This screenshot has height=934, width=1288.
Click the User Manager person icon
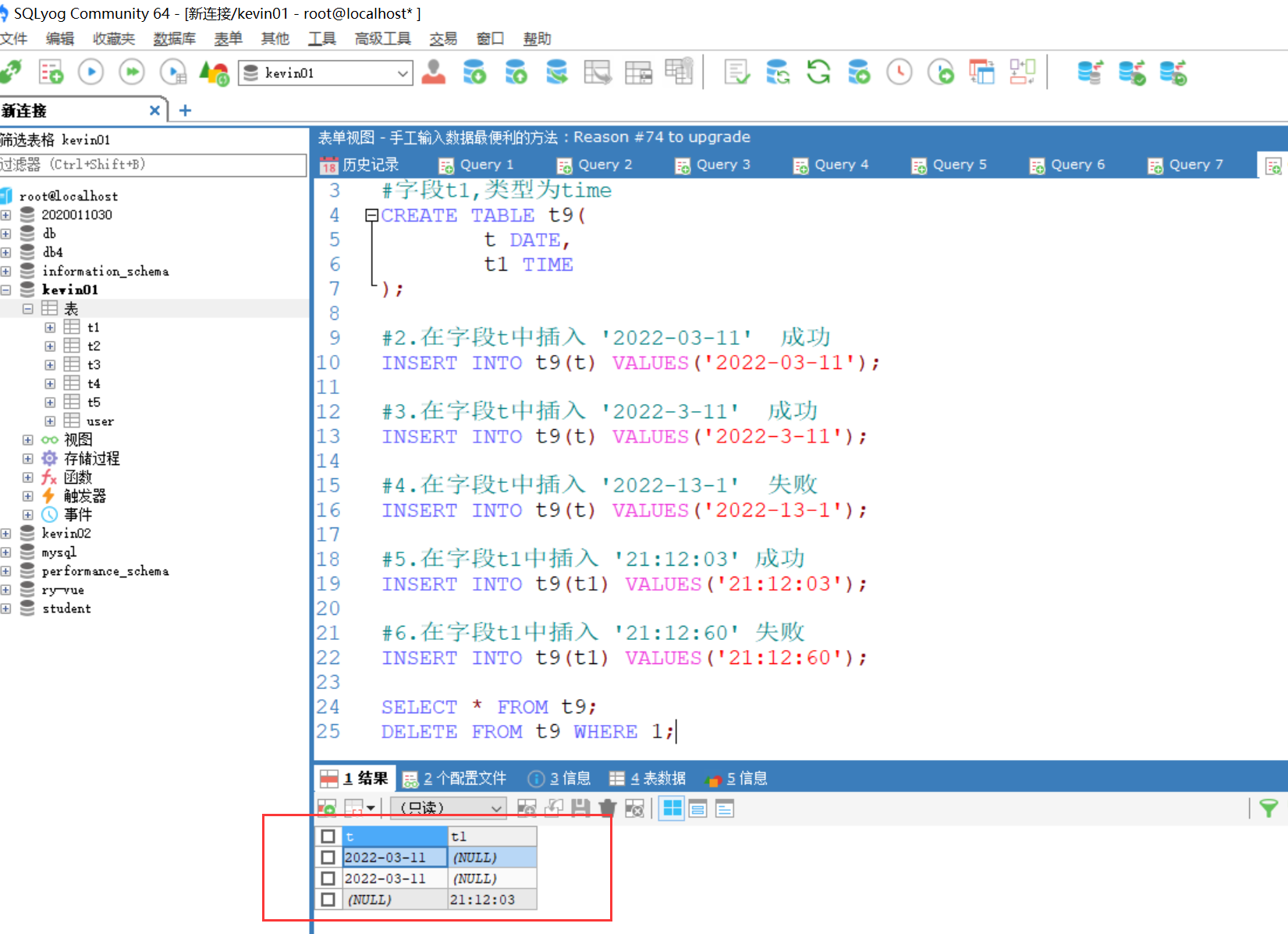433,73
